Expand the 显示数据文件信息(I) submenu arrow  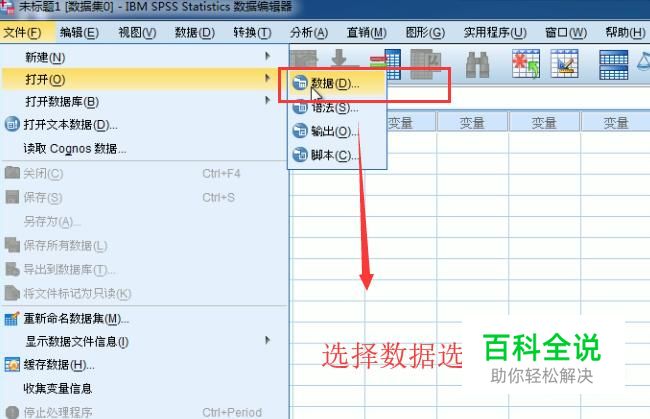tap(268, 340)
